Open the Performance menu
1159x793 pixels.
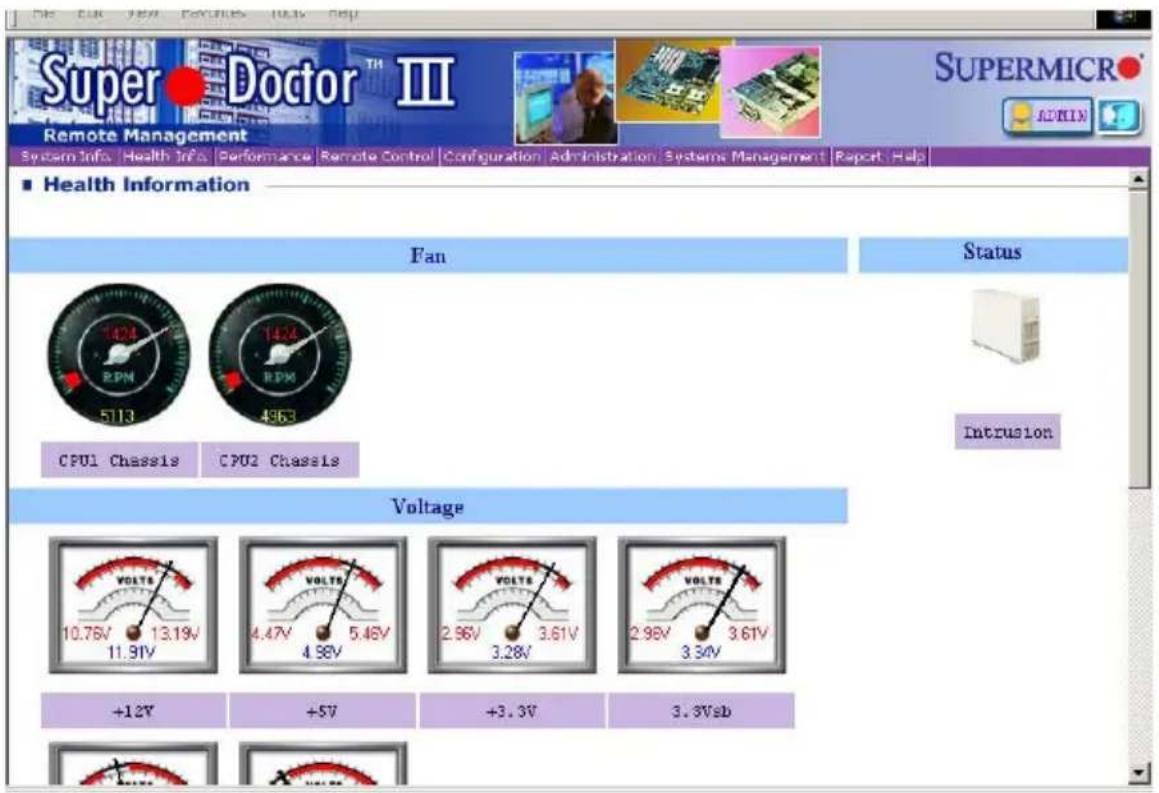[x=265, y=157]
